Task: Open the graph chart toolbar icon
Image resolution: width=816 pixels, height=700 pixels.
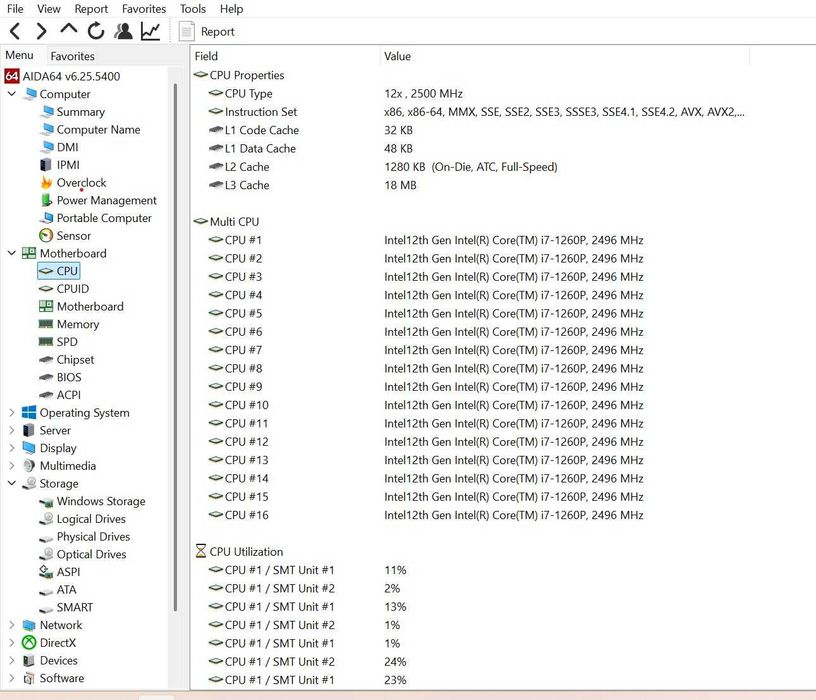Action: (x=150, y=31)
